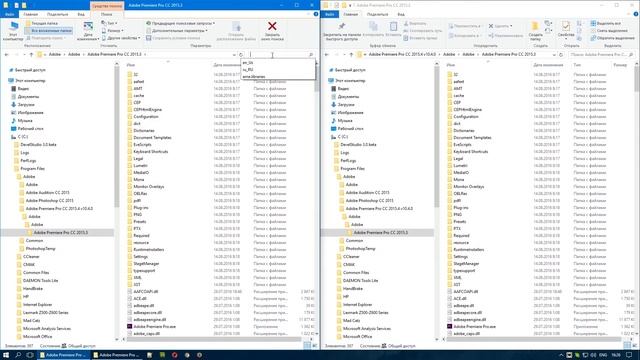The width and height of the screenshot is (640, 360).
Task: Open Размер filter dropdown
Action: (113, 31)
